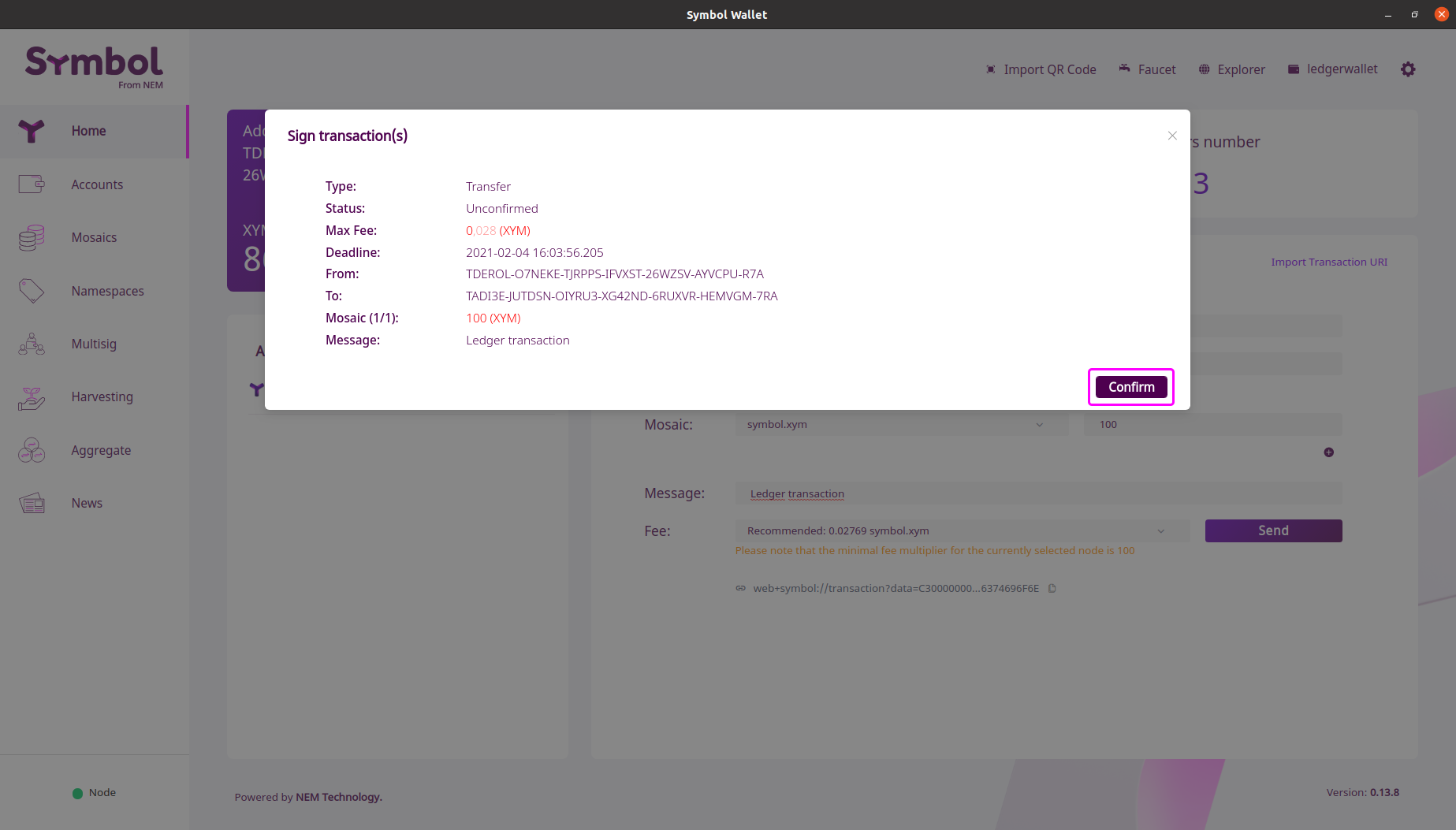Click the Mosaics coin stack icon
Screen dimensions: 1456x830
tap(32, 237)
